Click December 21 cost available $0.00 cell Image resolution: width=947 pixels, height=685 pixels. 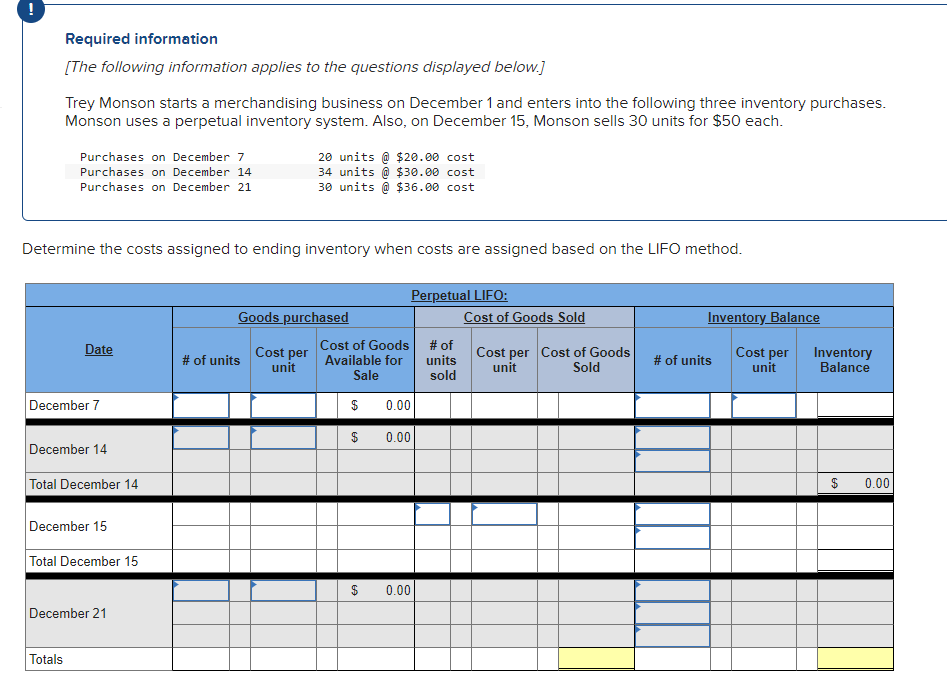pos(376,591)
